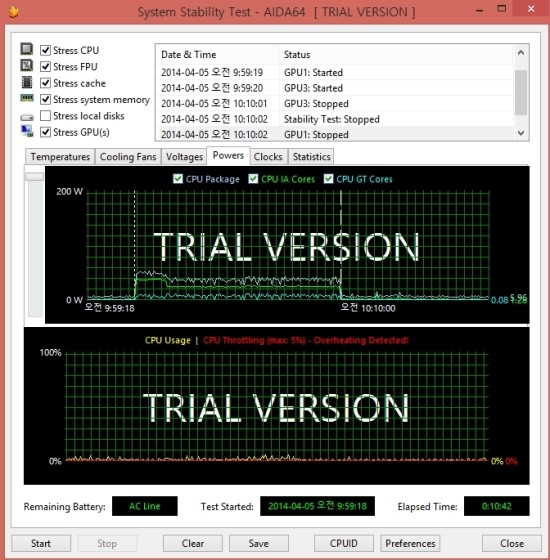The height and width of the screenshot is (560, 550).
Task: Select the 'GPU1: Started' log row
Action: 335,72
